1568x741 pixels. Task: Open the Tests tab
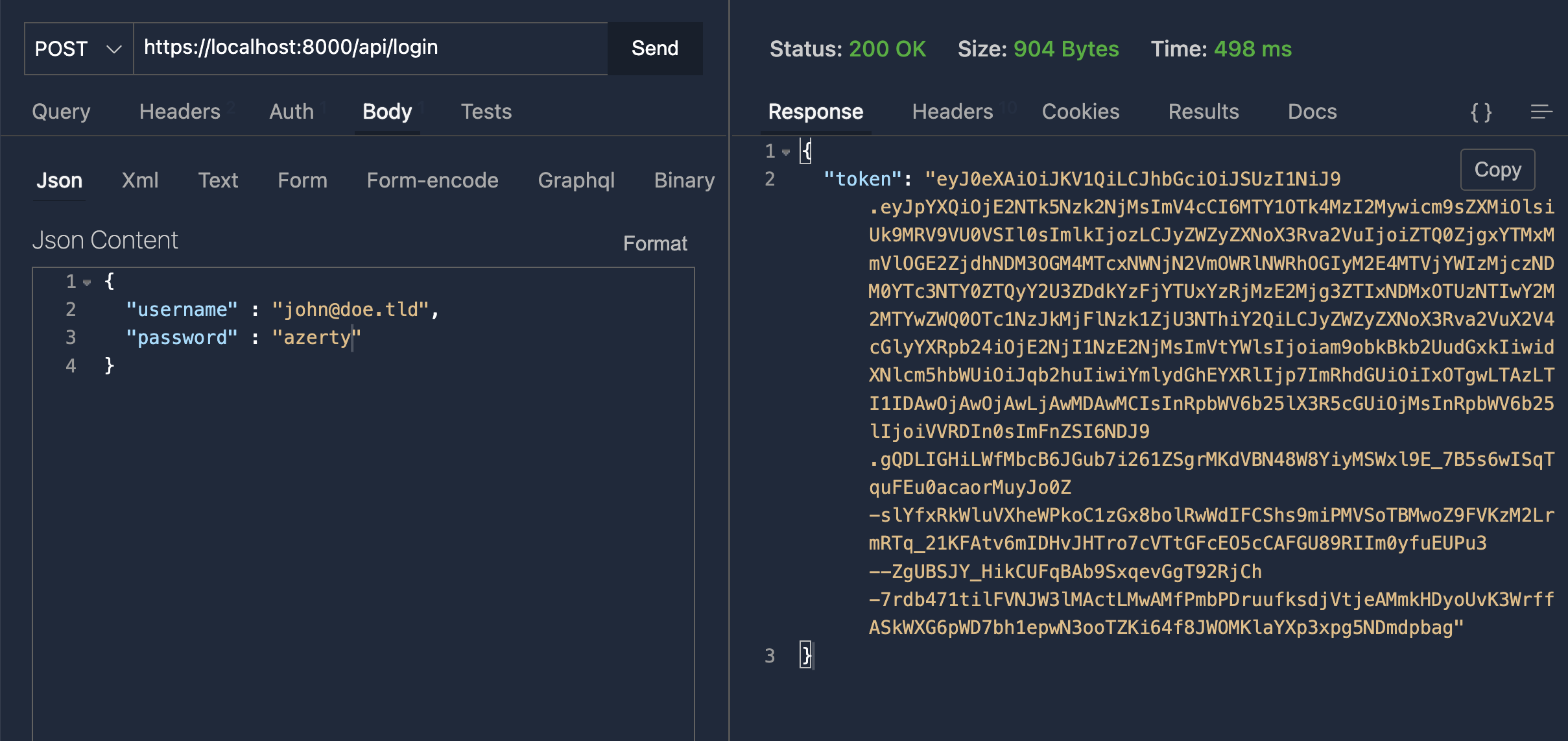pyautogui.click(x=486, y=112)
